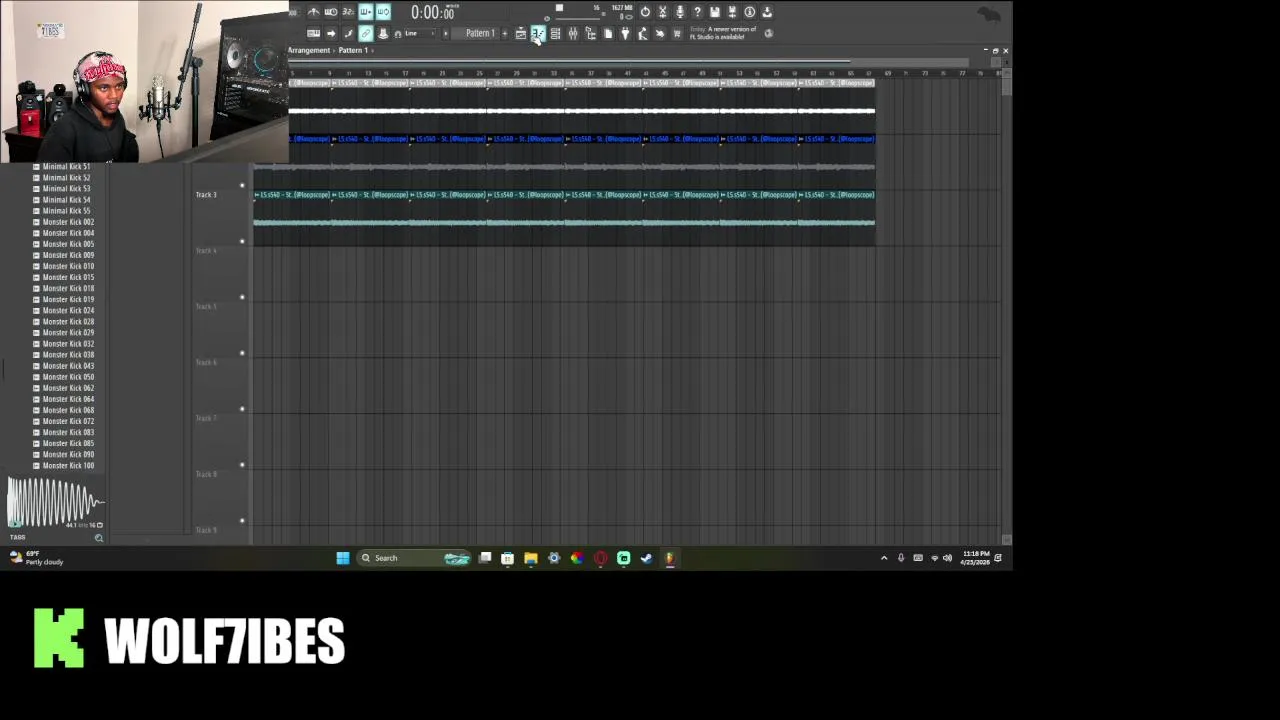The height and width of the screenshot is (720, 1280).
Task: Open the Windows Start button
Action: pyautogui.click(x=343, y=558)
